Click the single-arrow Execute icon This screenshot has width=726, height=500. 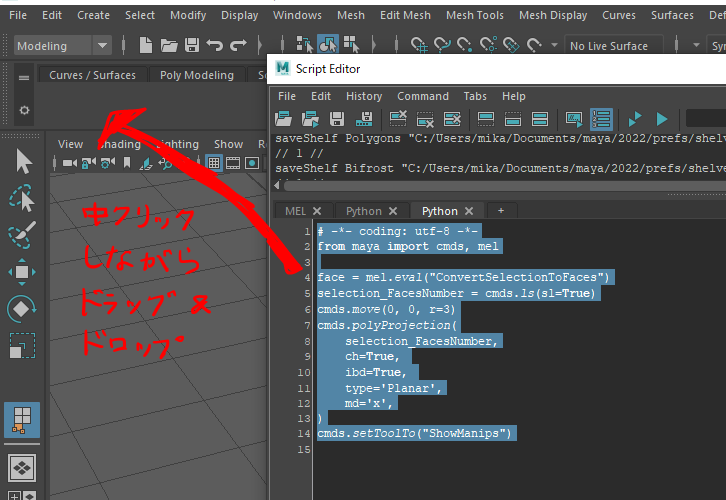662,119
